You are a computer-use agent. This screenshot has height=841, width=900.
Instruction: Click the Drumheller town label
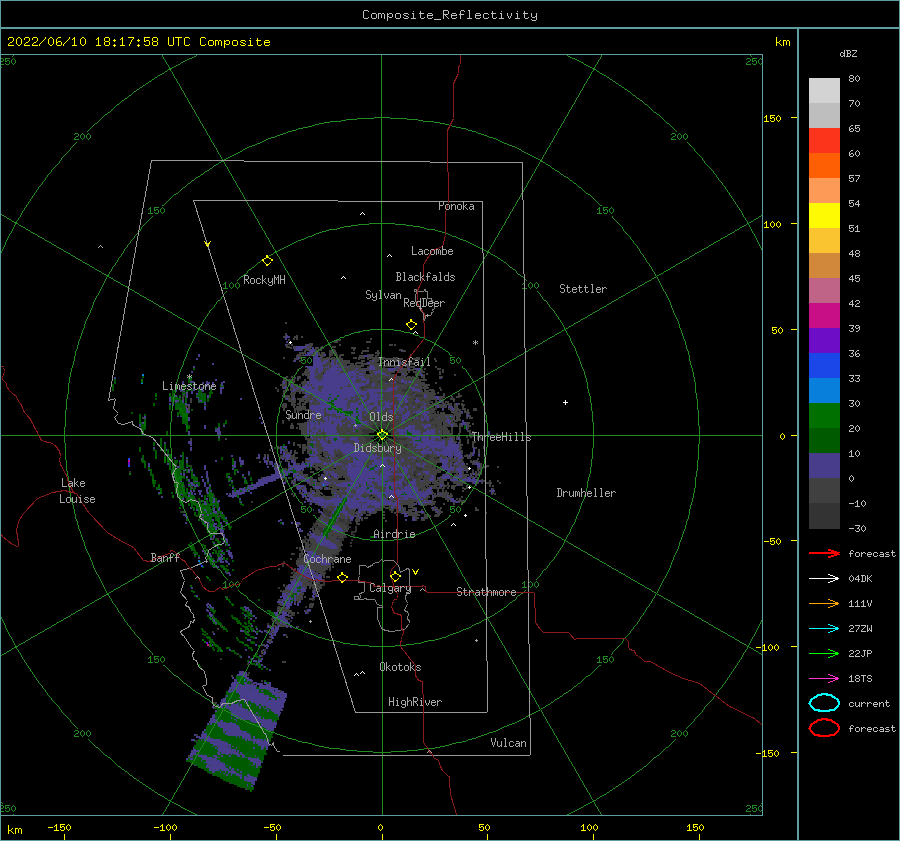point(586,493)
